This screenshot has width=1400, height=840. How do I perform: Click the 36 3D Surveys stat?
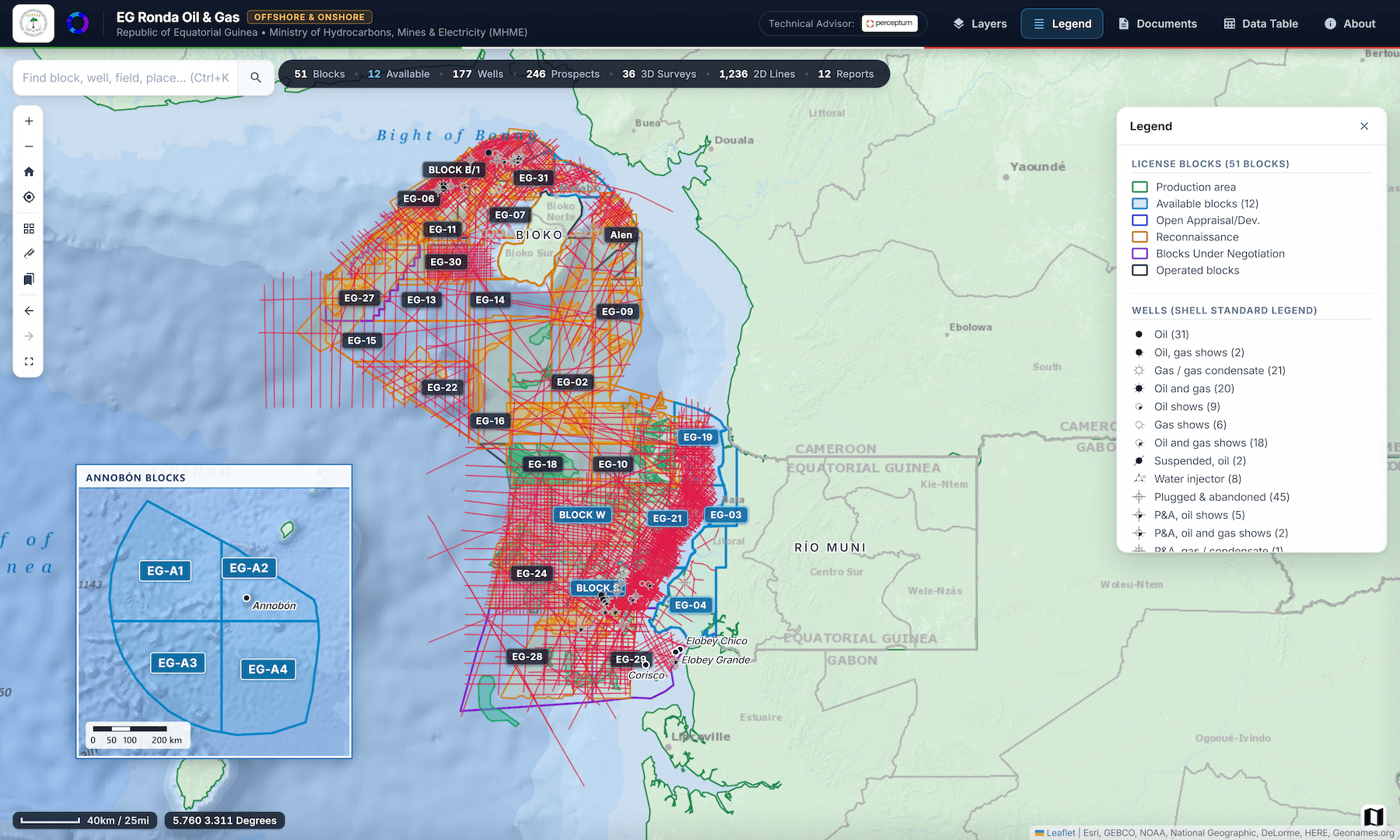[x=659, y=74]
